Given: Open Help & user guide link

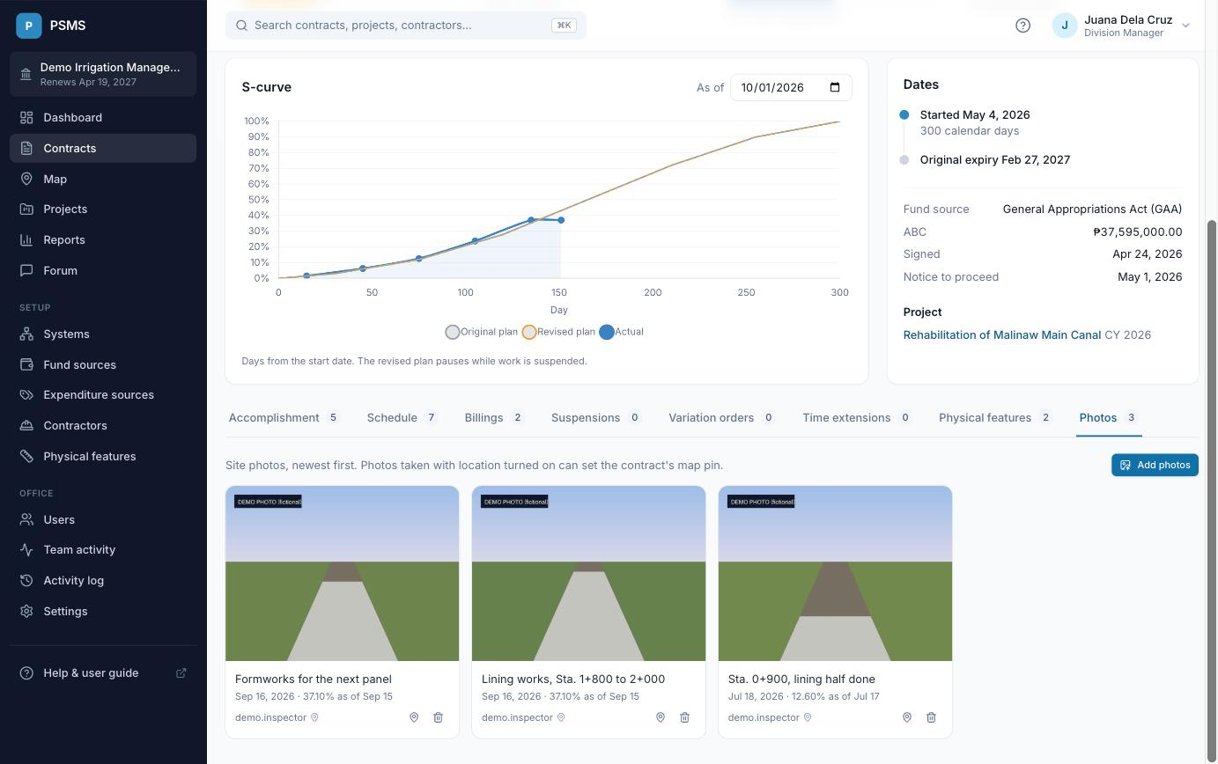Looking at the screenshot, I should coord(103,673).
